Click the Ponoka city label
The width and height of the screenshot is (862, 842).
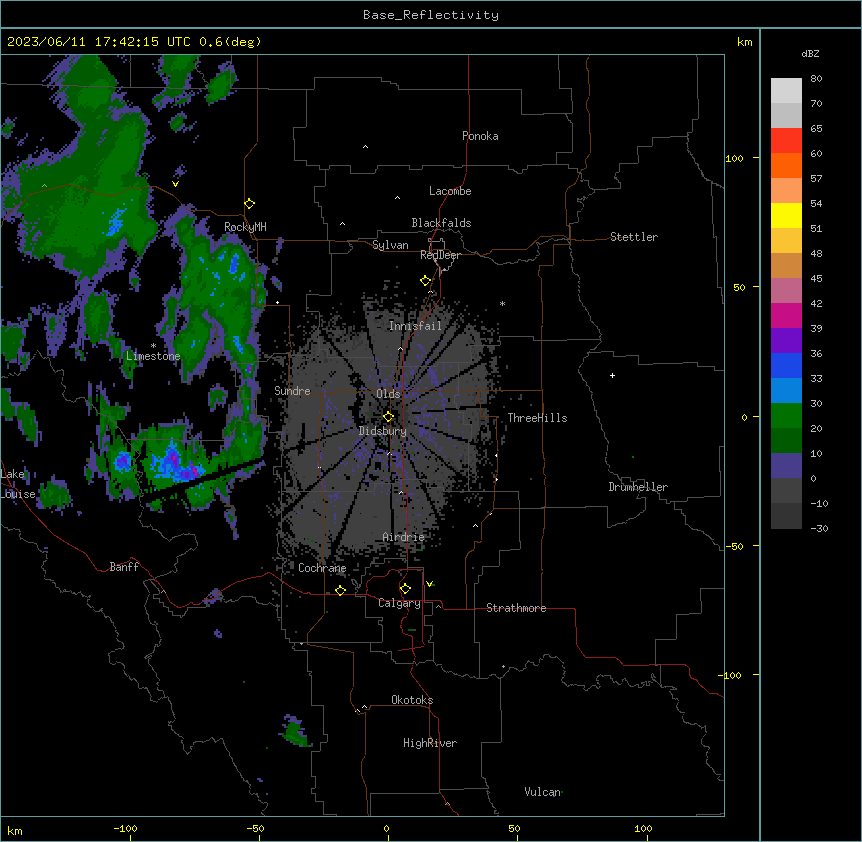(x=480, y=136)
